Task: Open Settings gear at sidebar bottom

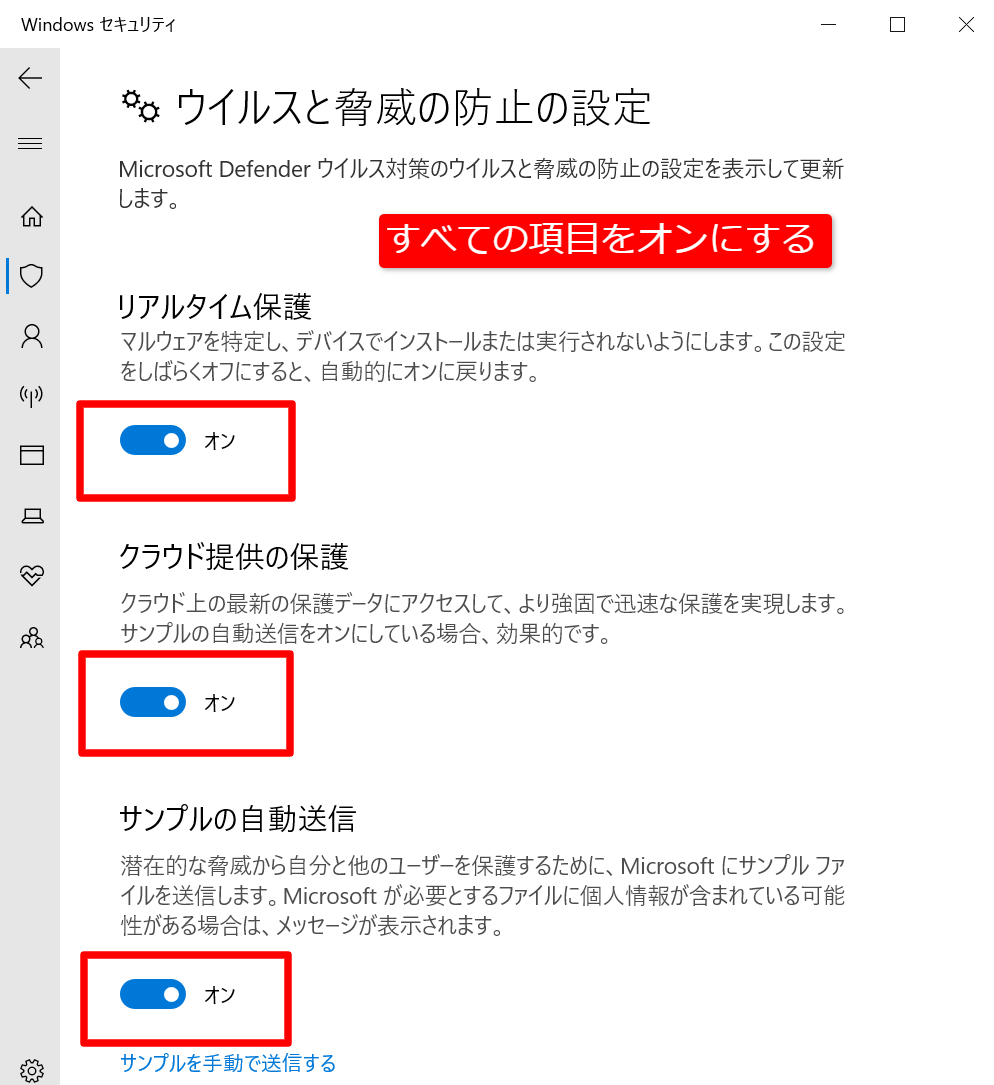Action: click(x=32, y=1070)
